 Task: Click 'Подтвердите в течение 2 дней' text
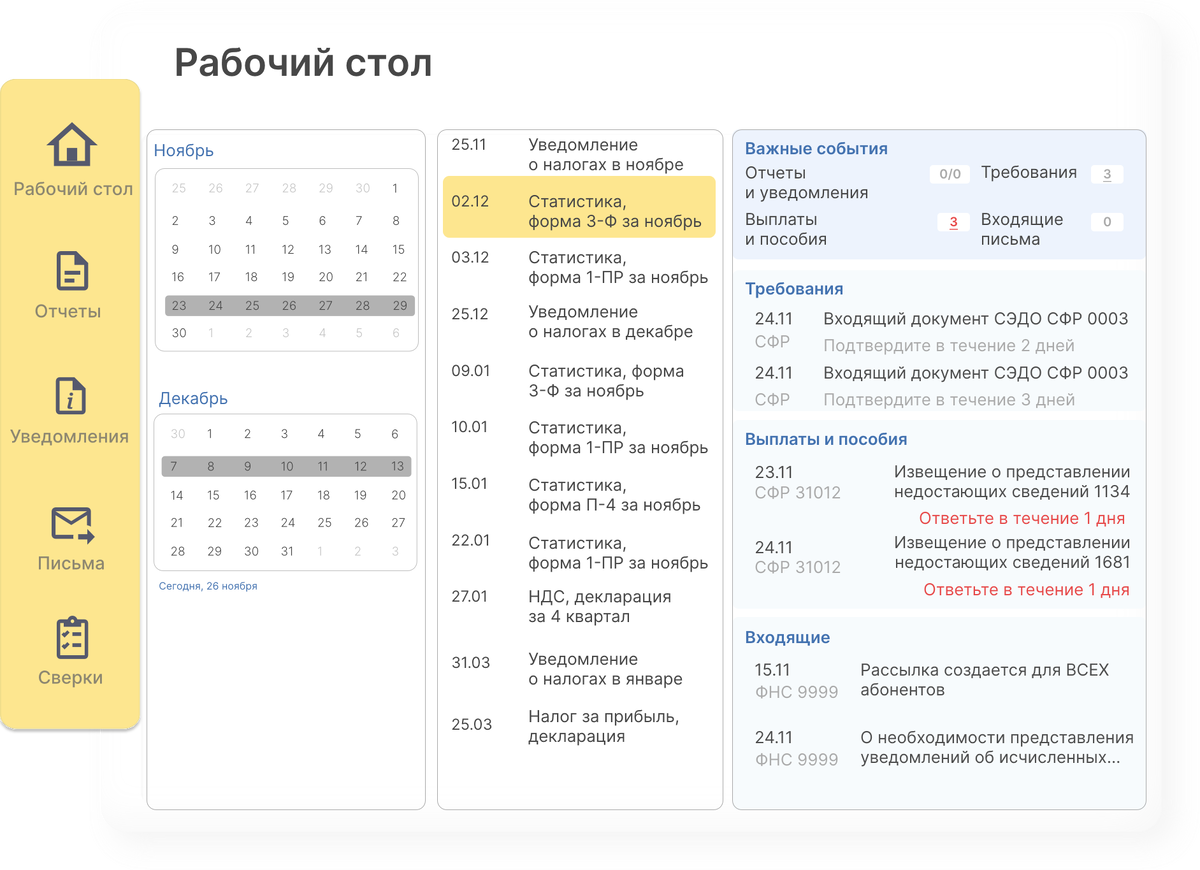point(949,346)
